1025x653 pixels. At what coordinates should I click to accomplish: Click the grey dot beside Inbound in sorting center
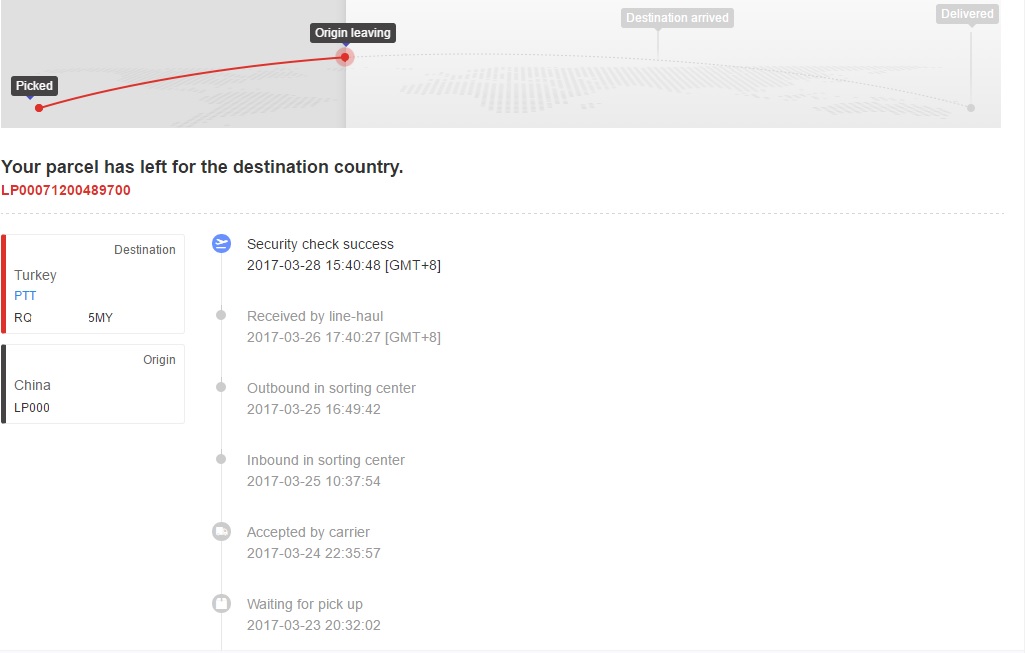click(221, 459)
